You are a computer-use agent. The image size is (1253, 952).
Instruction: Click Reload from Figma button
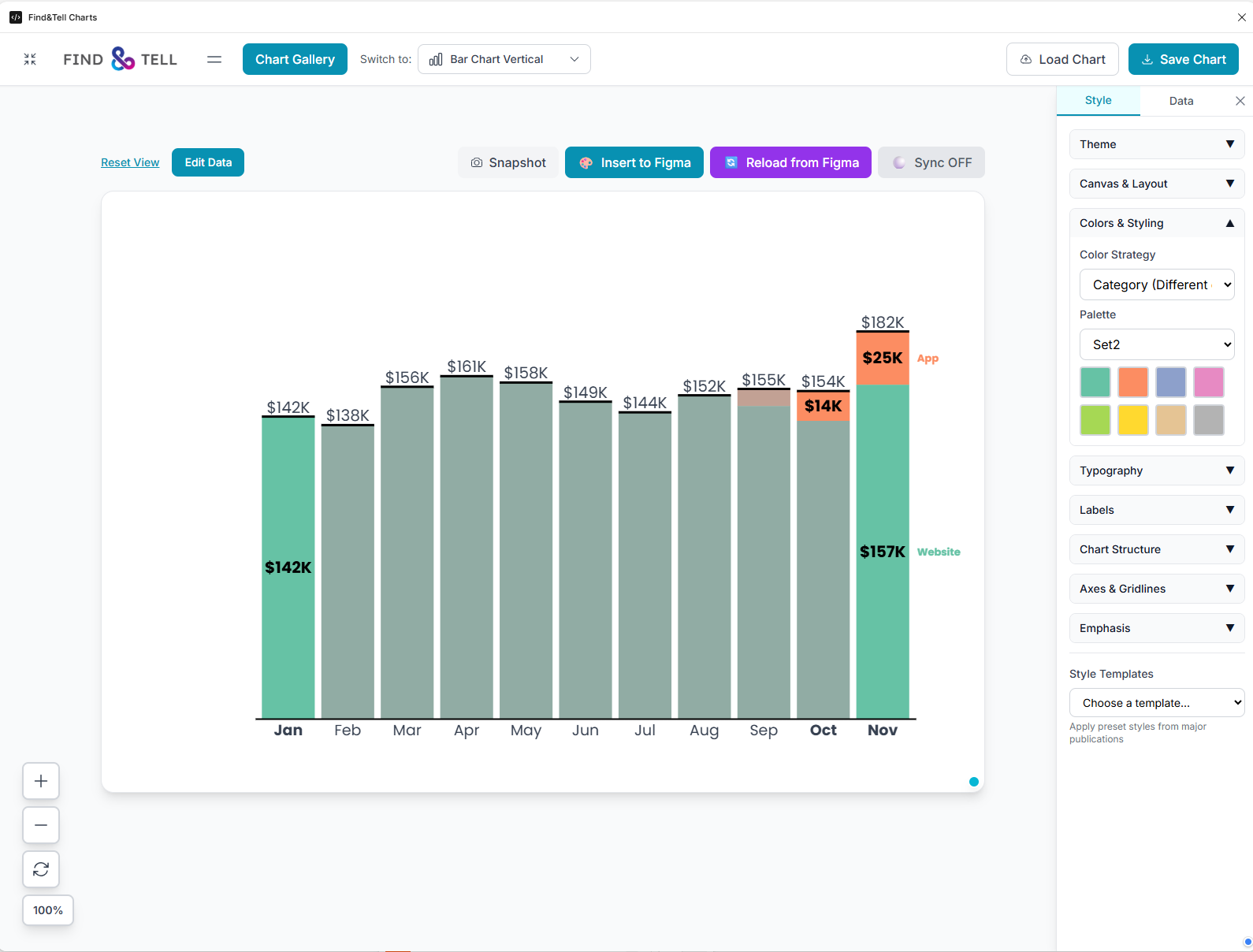pyautogui.click(x=790, y=162)
